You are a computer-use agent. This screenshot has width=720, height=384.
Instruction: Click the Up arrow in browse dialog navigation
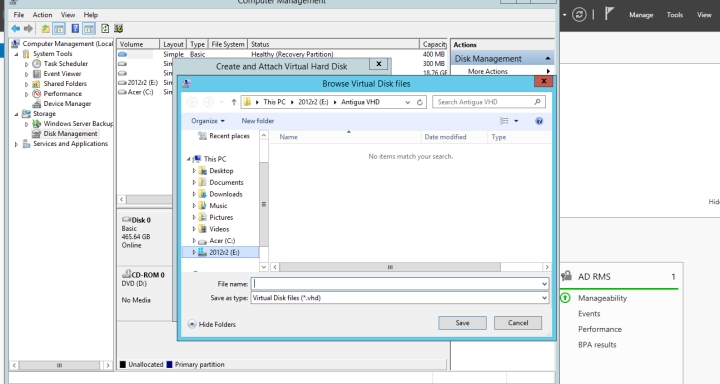point(234,102)
